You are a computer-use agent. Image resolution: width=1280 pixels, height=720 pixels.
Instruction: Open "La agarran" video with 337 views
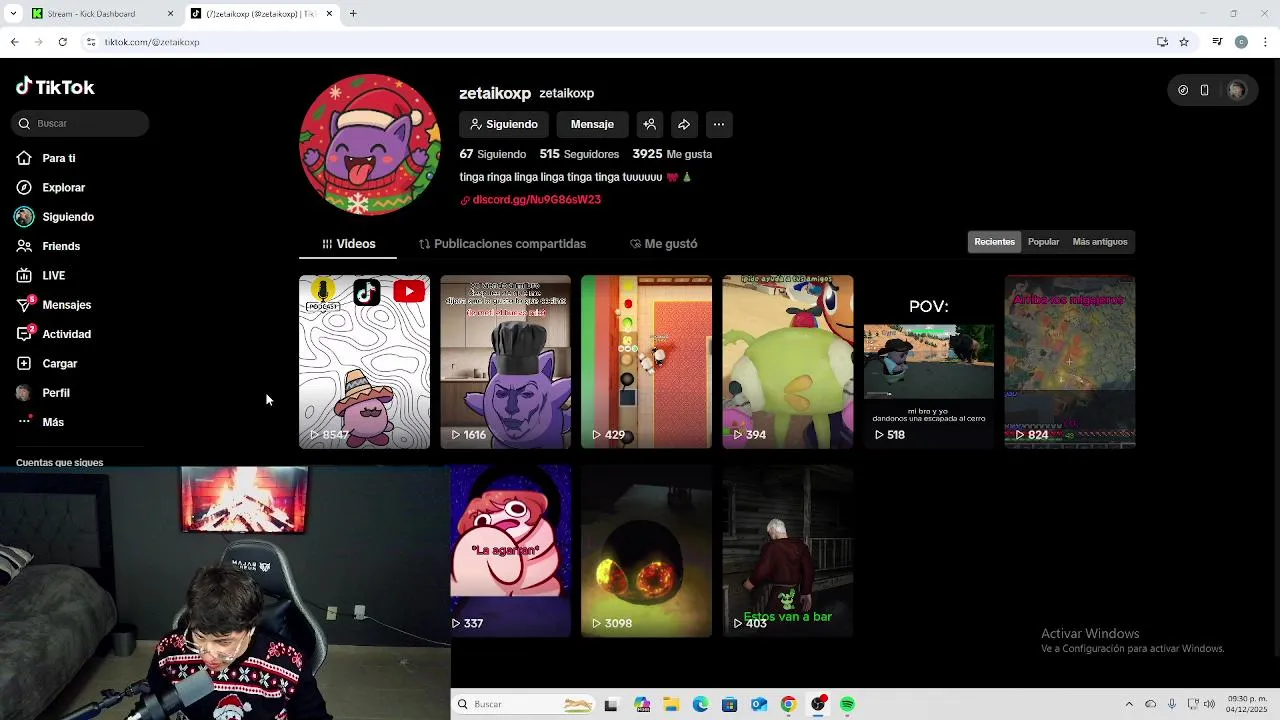coord(510,551)
